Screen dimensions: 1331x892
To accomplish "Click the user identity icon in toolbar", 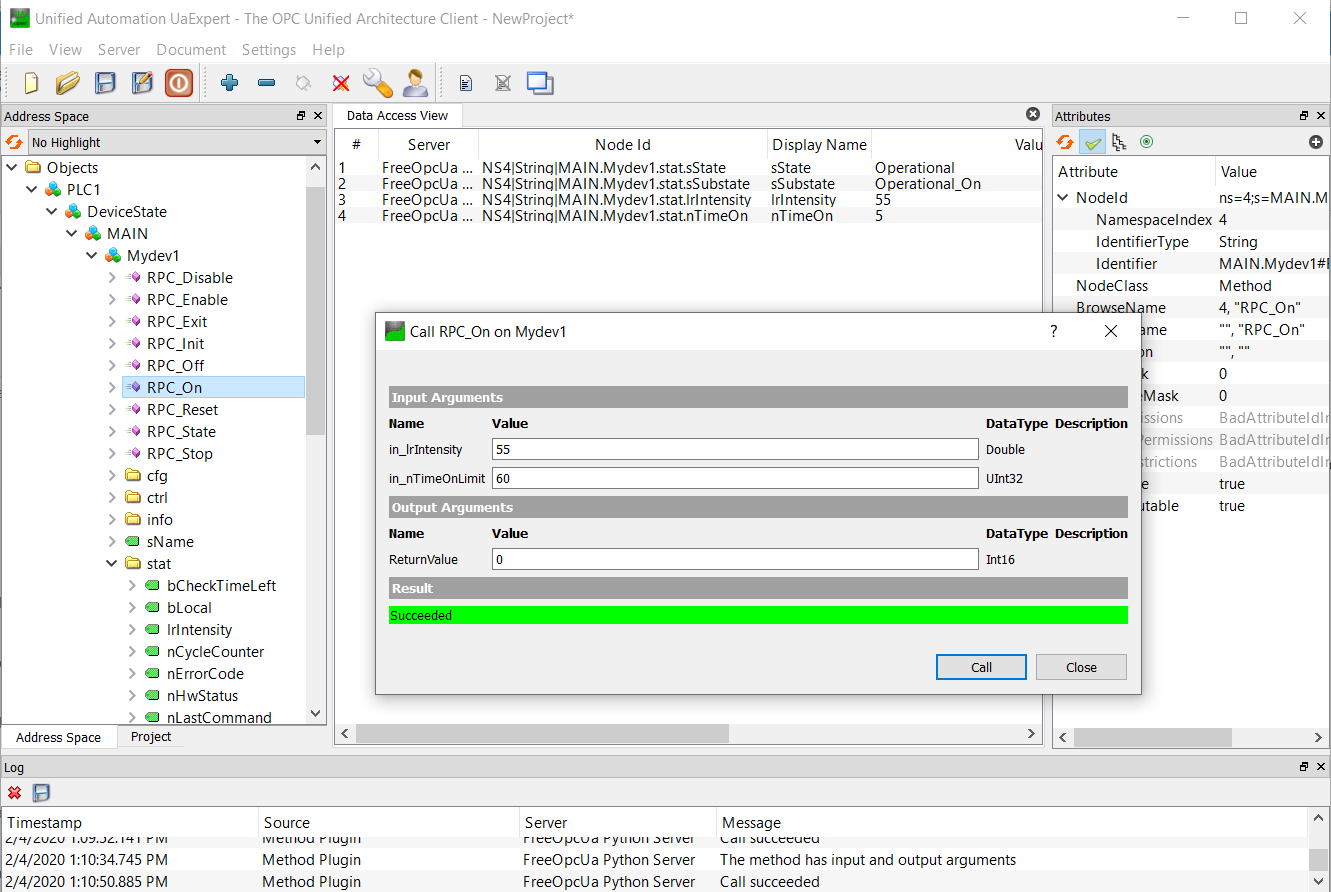I will coord(415,83).
